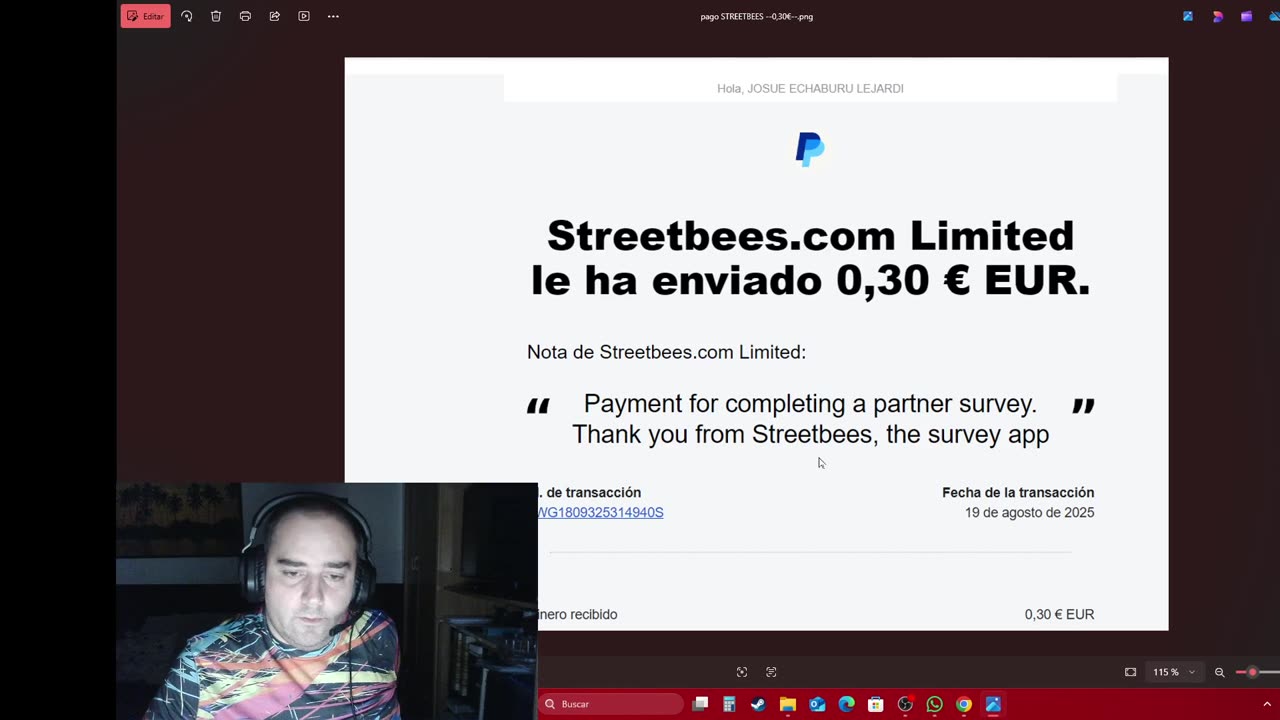Open File Explorer from the taskbar
The height and width of the screenshot is (720, 1280).
pos(788,704)
